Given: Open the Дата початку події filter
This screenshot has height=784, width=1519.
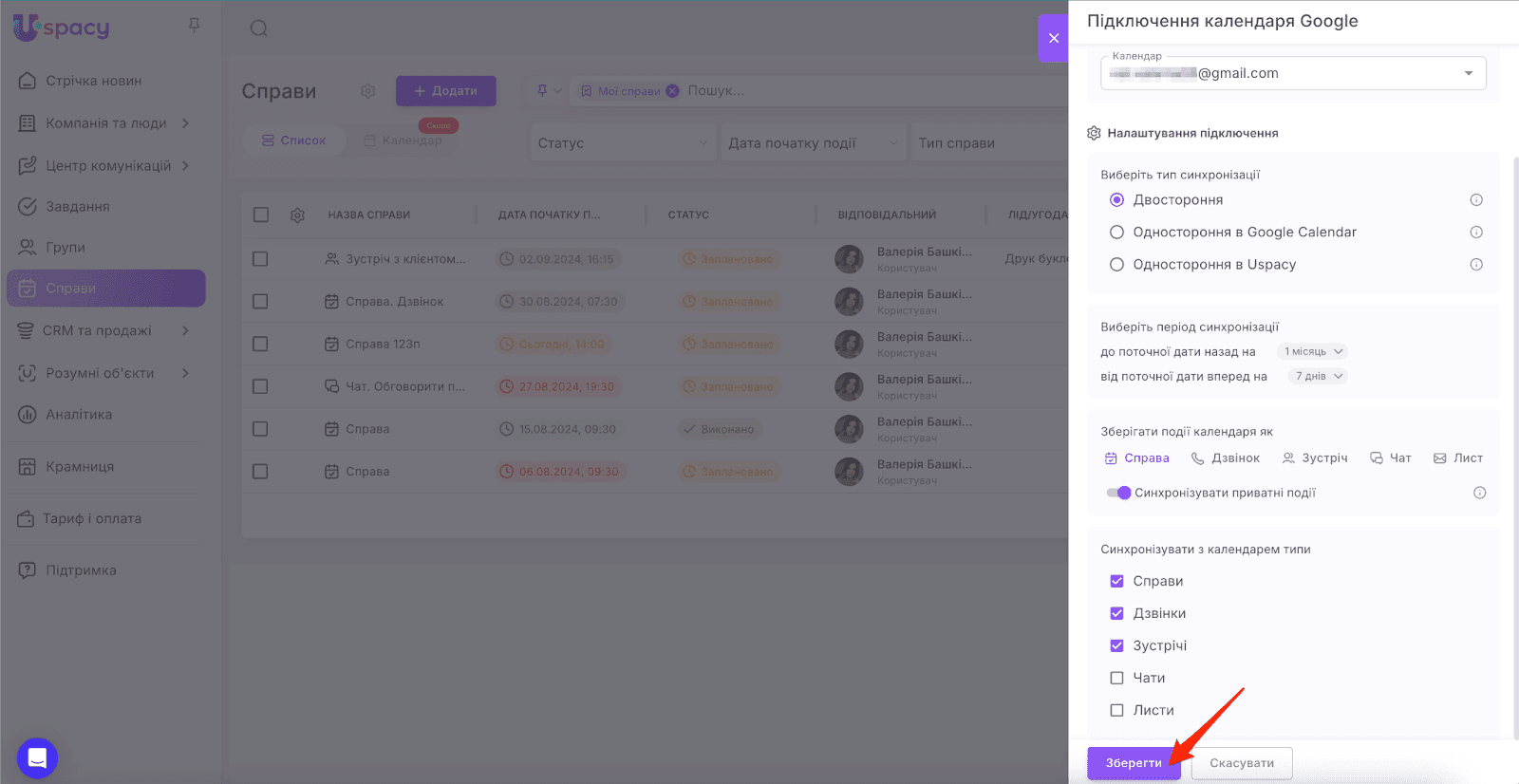Looking at the screenshot, I should click(x=812, y=143).
